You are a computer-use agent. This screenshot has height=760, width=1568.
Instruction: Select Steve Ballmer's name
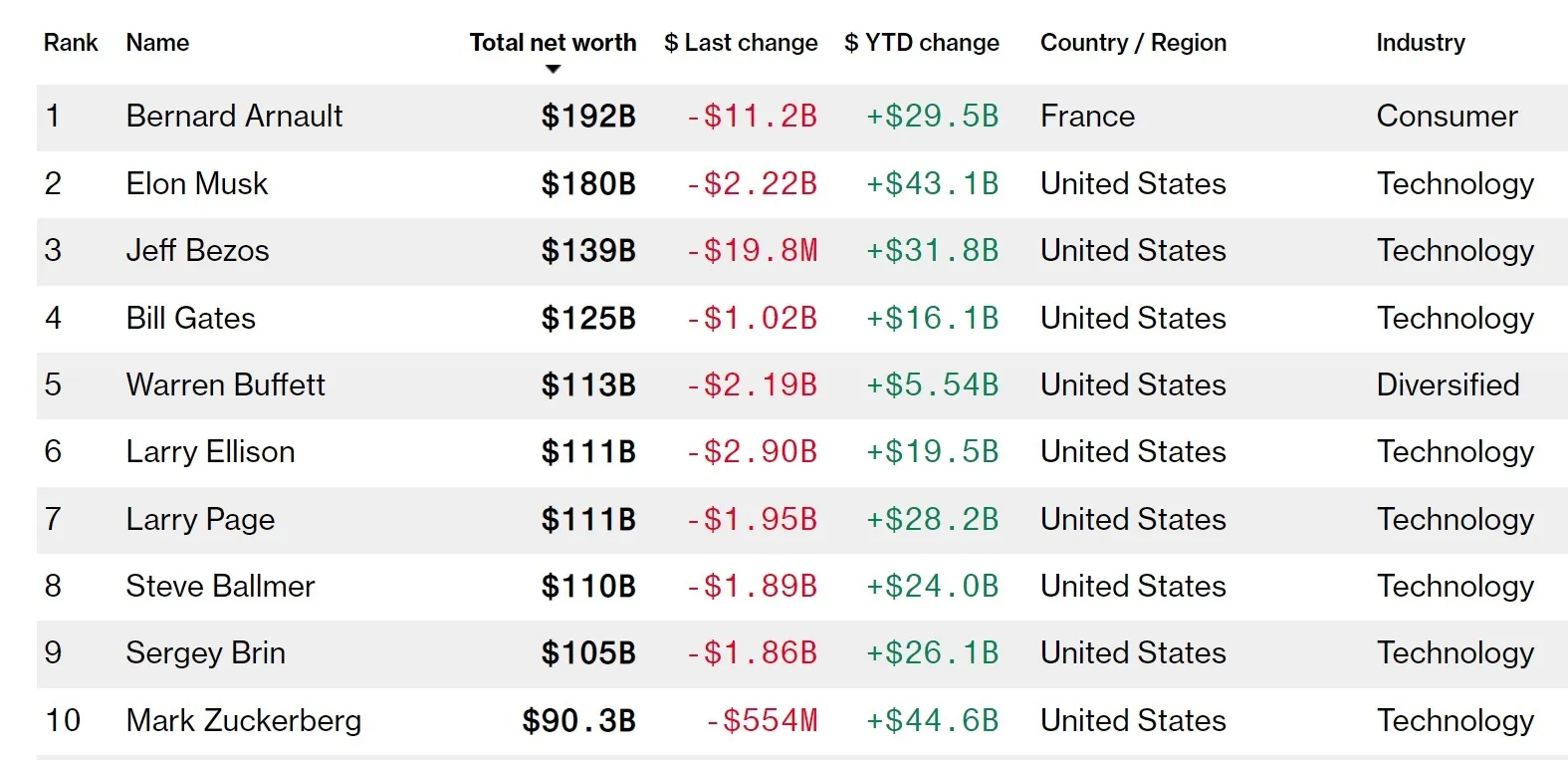coord(220,587)
